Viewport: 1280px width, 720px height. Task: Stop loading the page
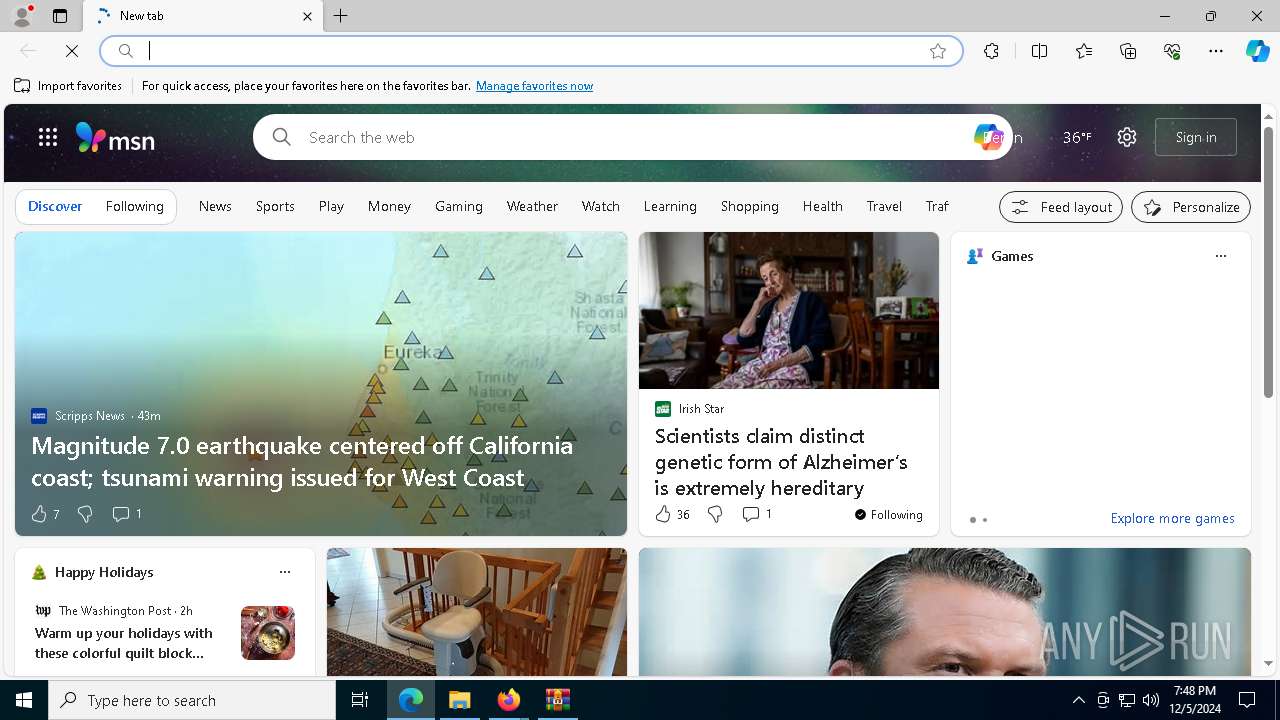point(72,51)
